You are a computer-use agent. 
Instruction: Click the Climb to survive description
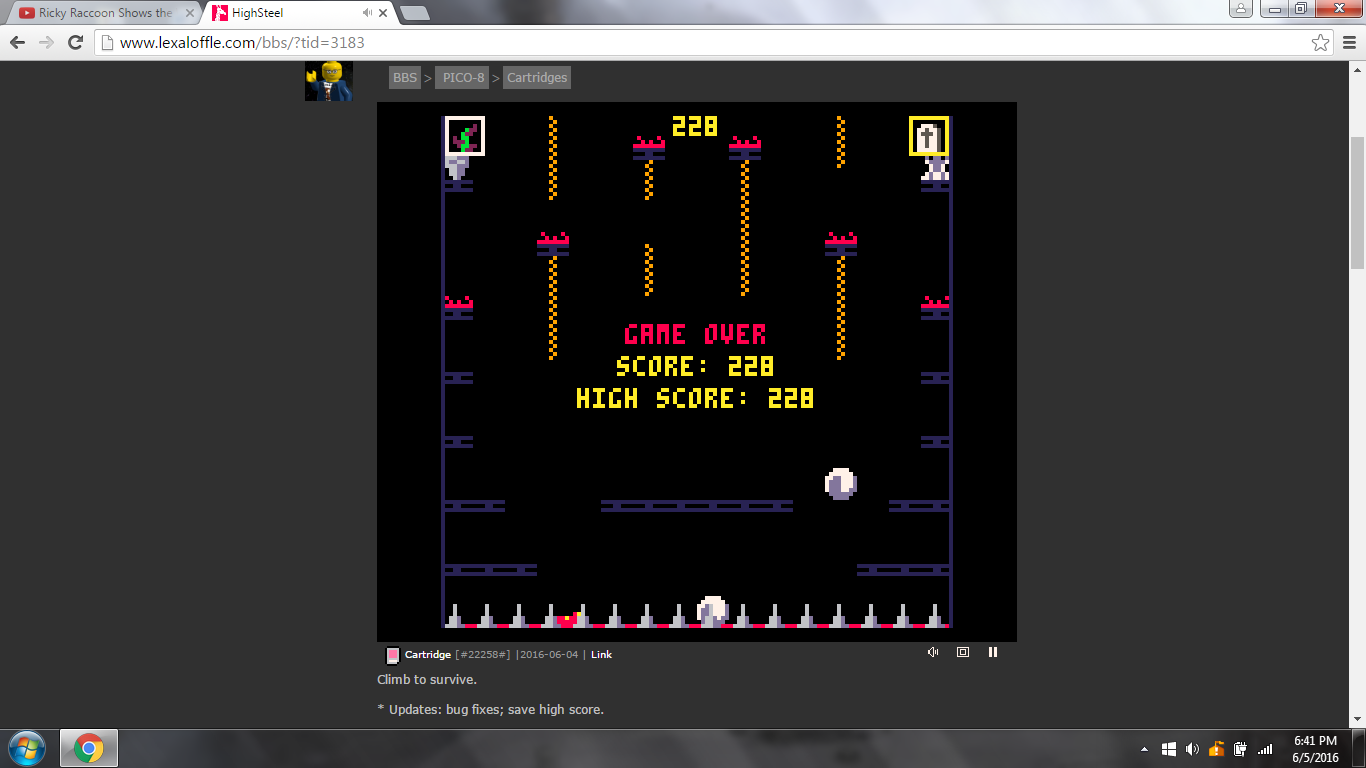coord(427,679)
